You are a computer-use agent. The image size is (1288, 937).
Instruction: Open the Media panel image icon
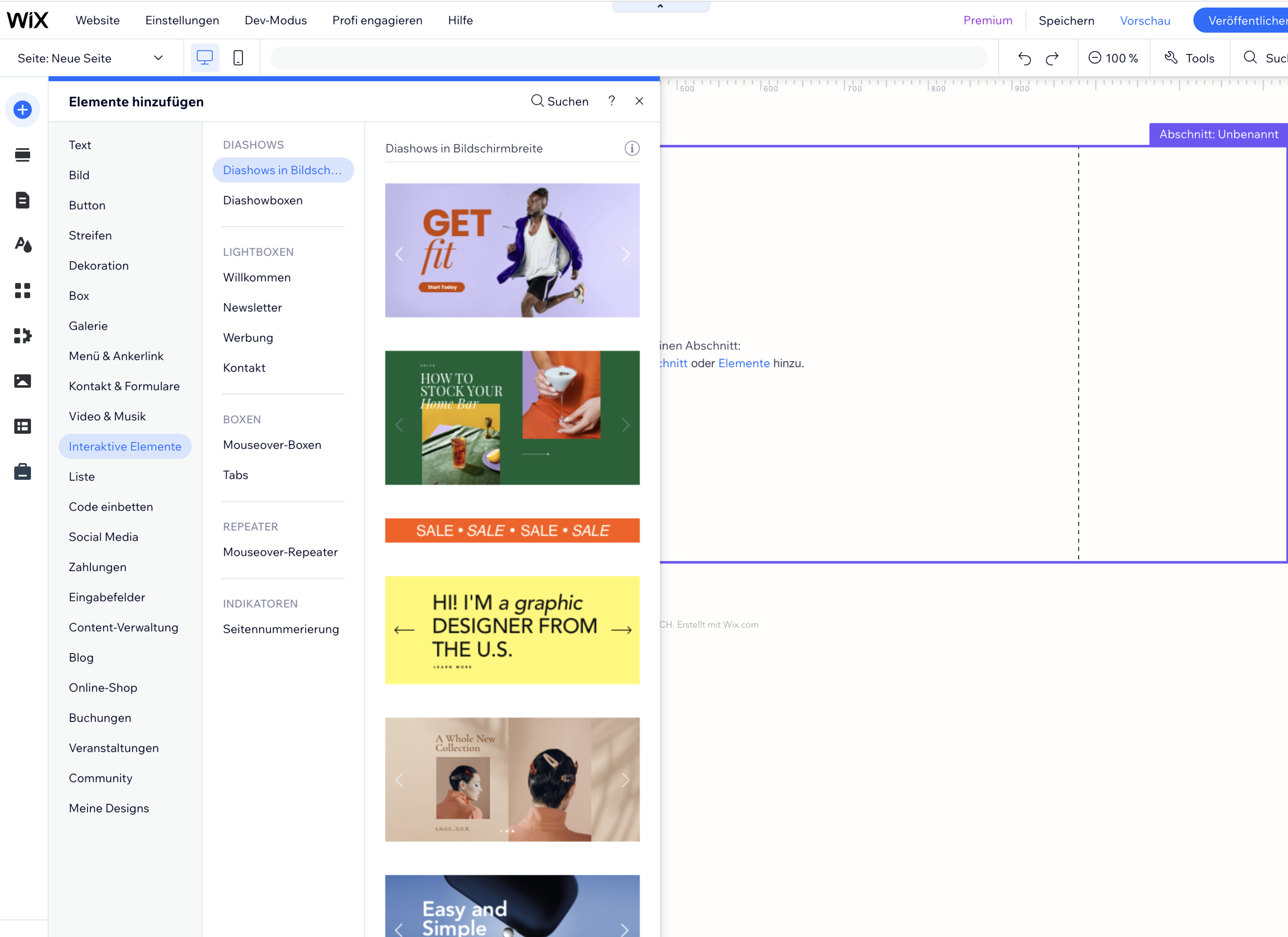pos(23,381)
